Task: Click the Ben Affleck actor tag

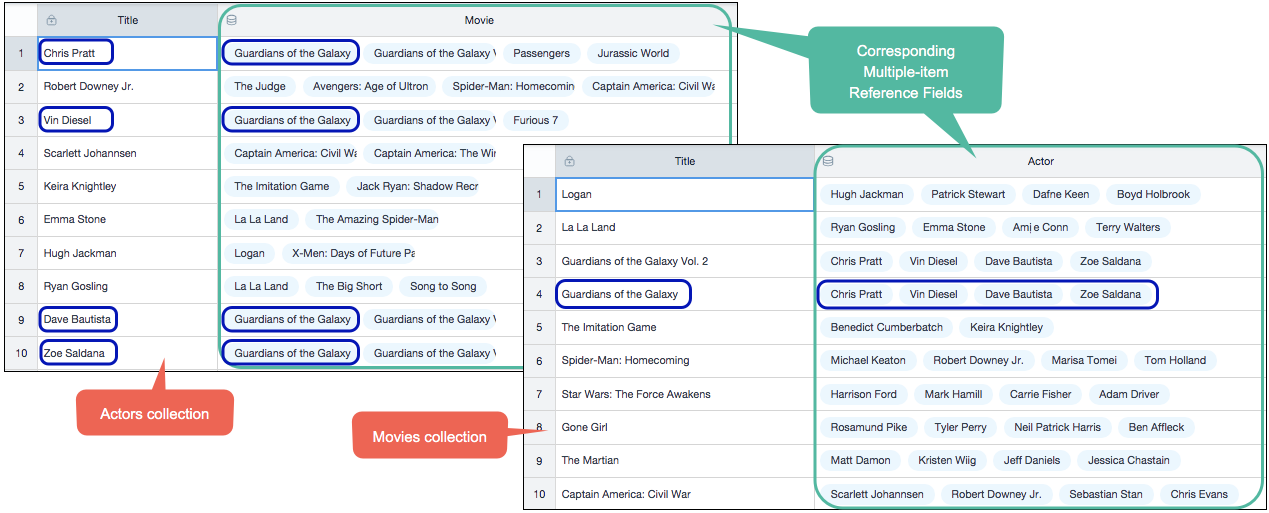Action: pyautogui.click(x=1156, y=427)
